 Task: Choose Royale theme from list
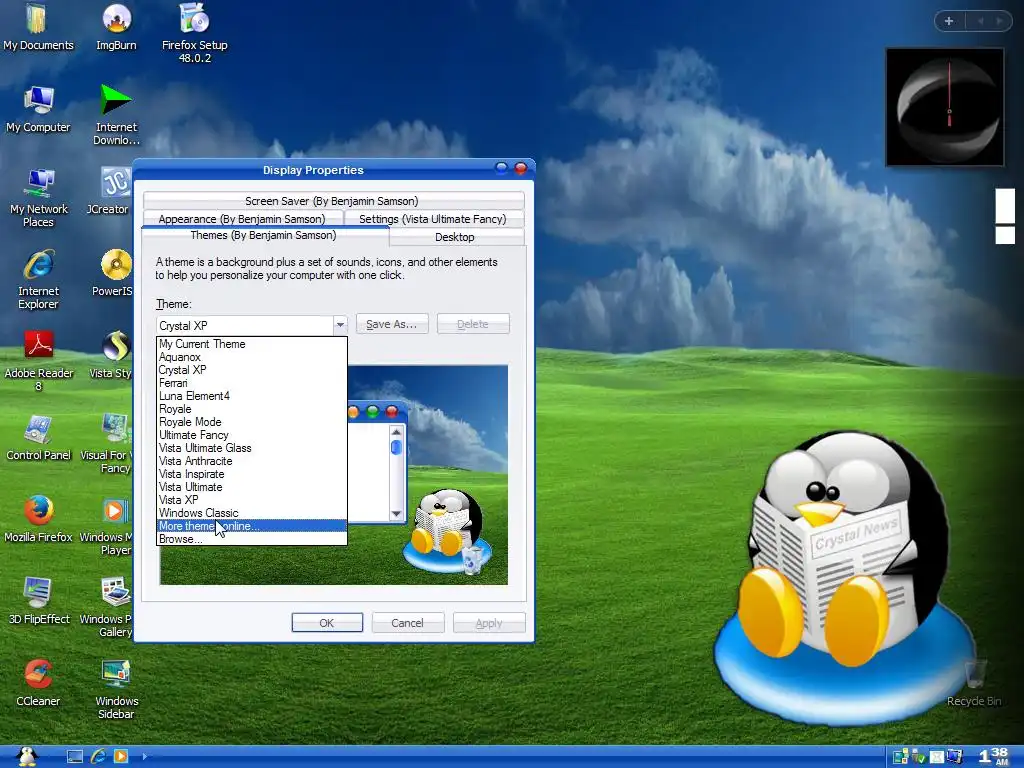click(x=252, y=409)
